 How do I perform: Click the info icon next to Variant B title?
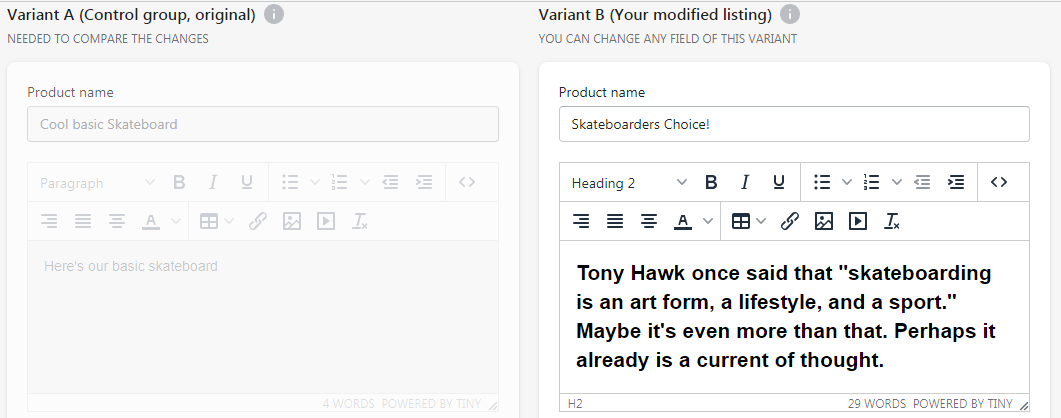(790, 15)
